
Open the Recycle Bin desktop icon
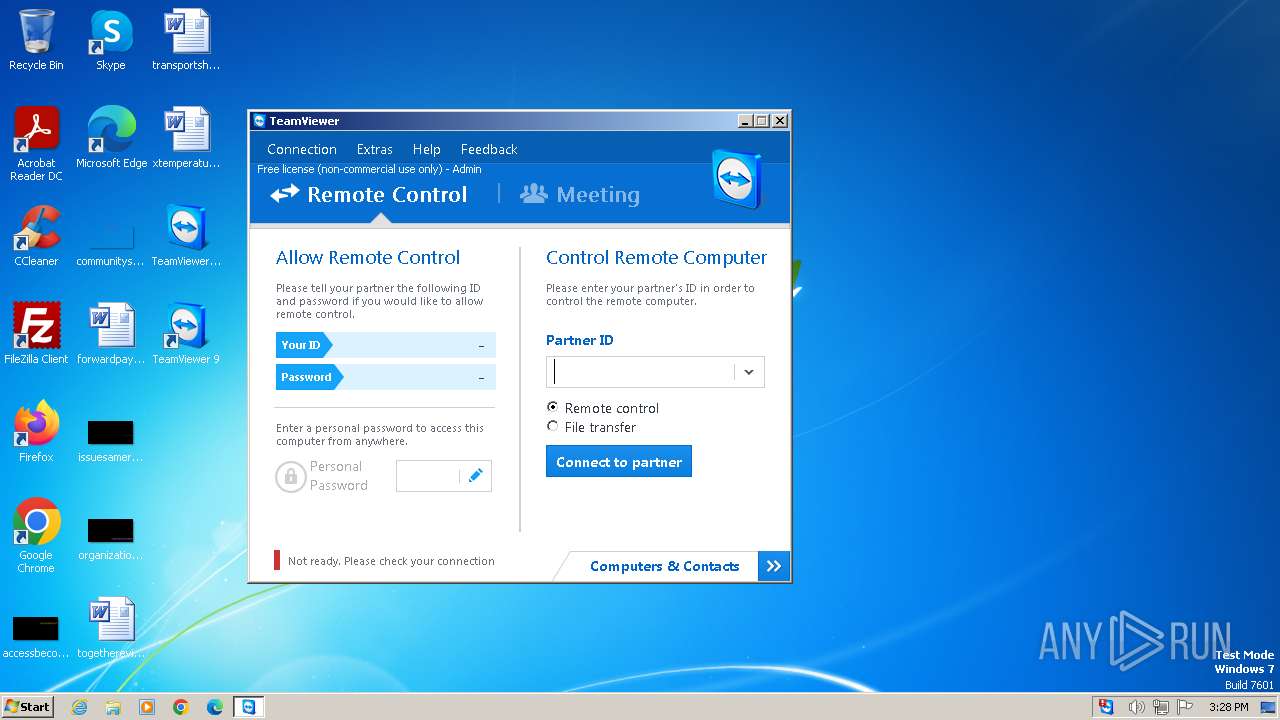tap(36, 40)
